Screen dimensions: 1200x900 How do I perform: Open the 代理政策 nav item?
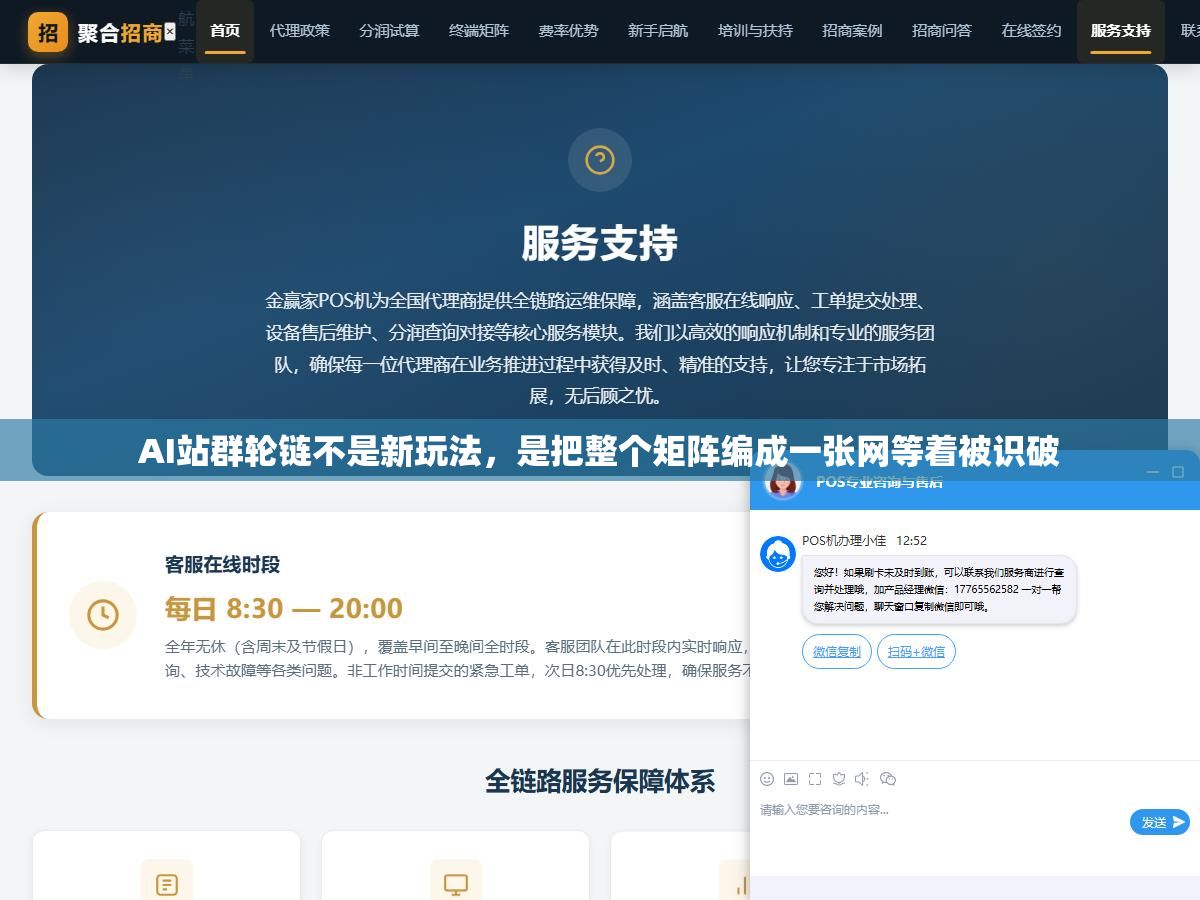(x=299, y=31)
